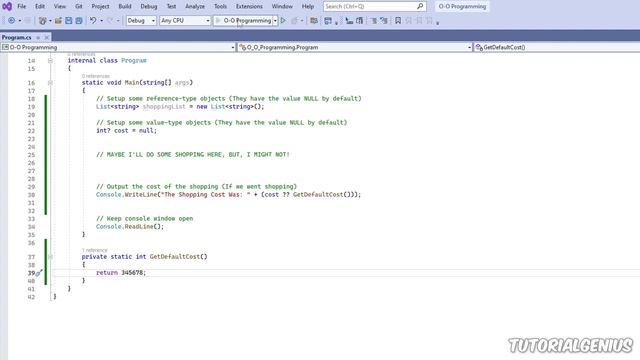Click the clear bookmarks icon
This screenshot has height=360, width=640.
click(x=429, y=20)
